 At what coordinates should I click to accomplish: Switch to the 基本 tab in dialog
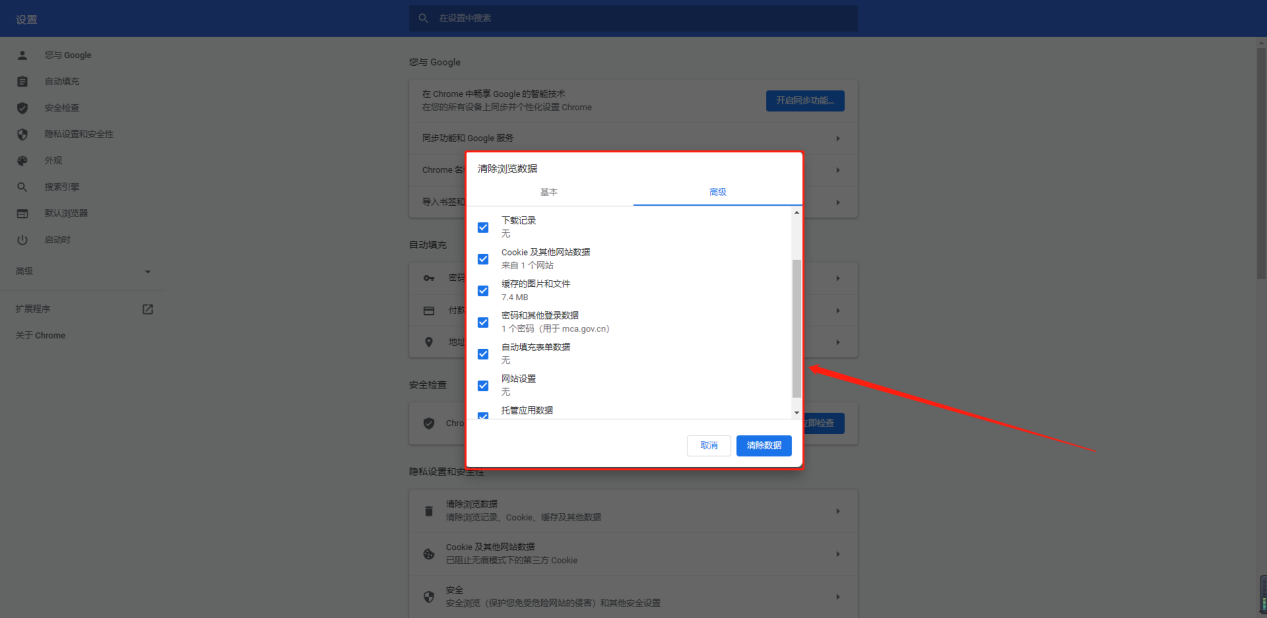tap(549, 192)
